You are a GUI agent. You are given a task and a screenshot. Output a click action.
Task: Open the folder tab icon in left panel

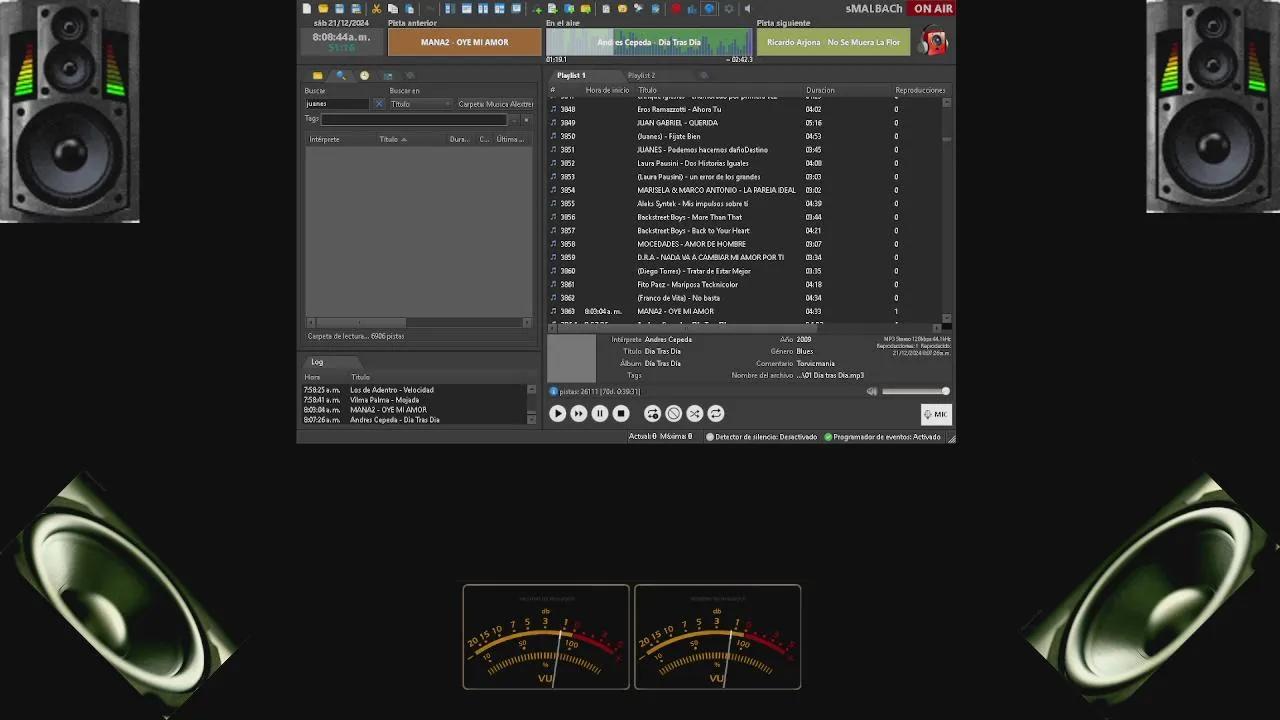[x=318, y=75]
